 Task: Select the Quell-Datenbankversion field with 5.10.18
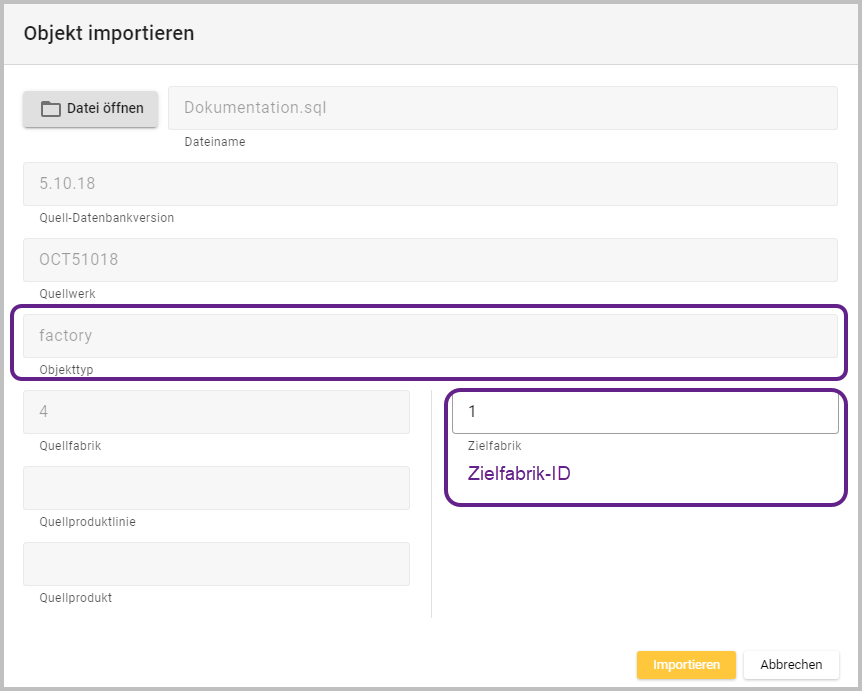click(430, 184)
